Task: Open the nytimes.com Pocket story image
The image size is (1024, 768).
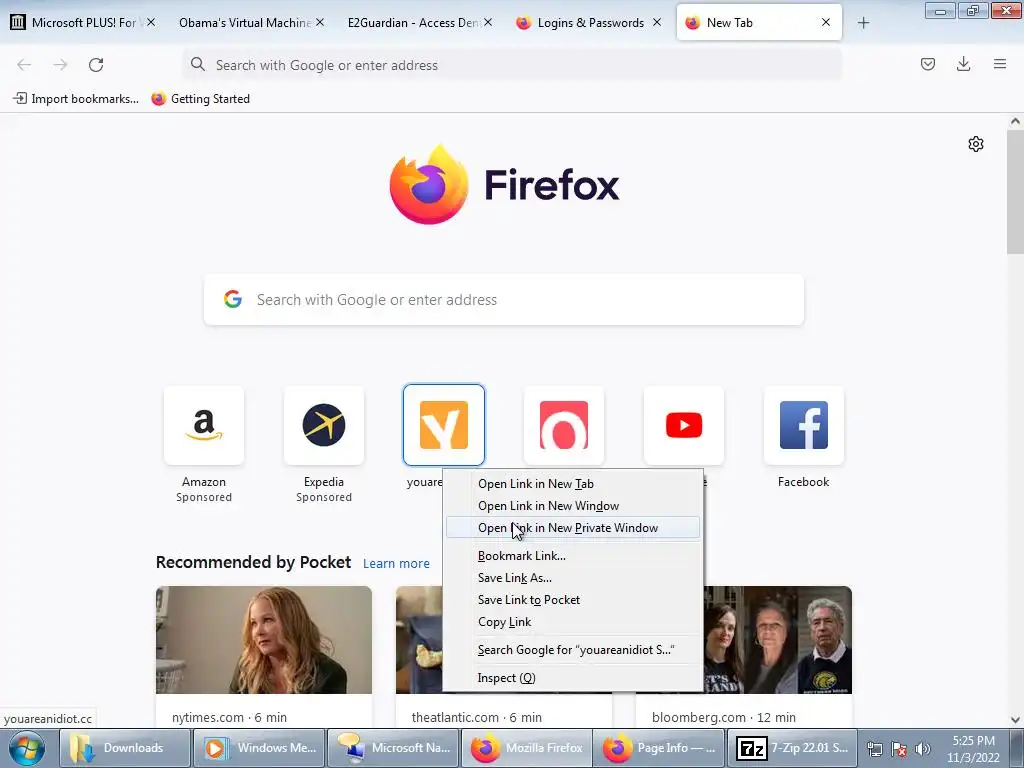Action: click(x=264, y=639)
